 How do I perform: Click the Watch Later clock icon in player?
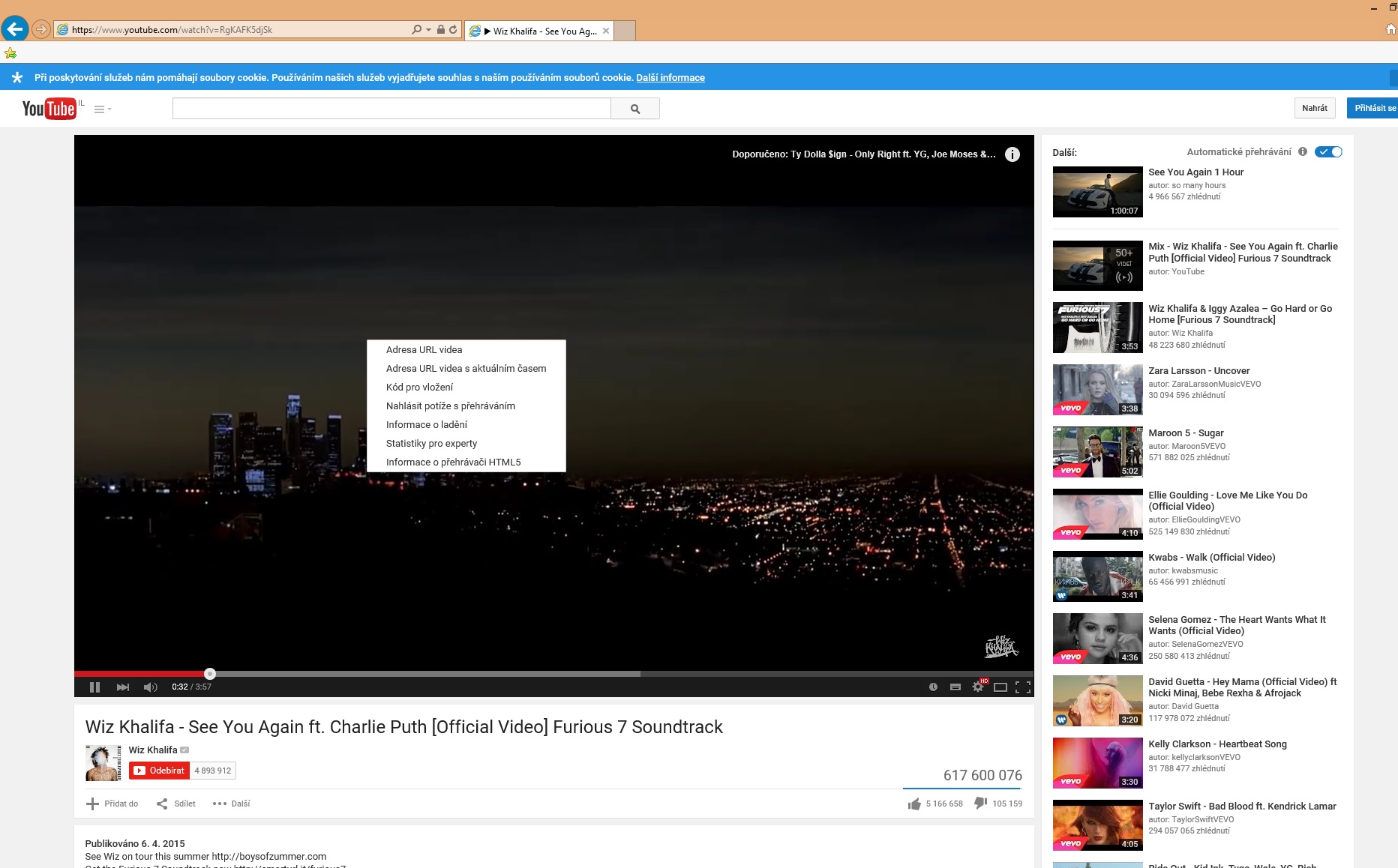pos(933,687)
